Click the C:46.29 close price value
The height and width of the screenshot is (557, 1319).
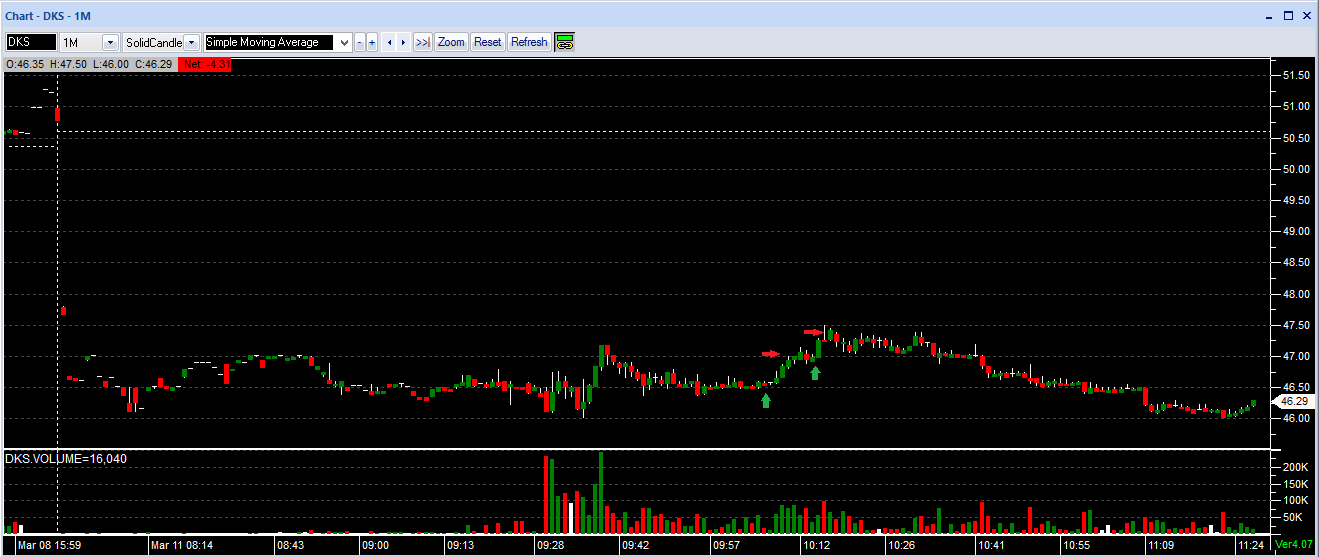(x=154, y=64)
